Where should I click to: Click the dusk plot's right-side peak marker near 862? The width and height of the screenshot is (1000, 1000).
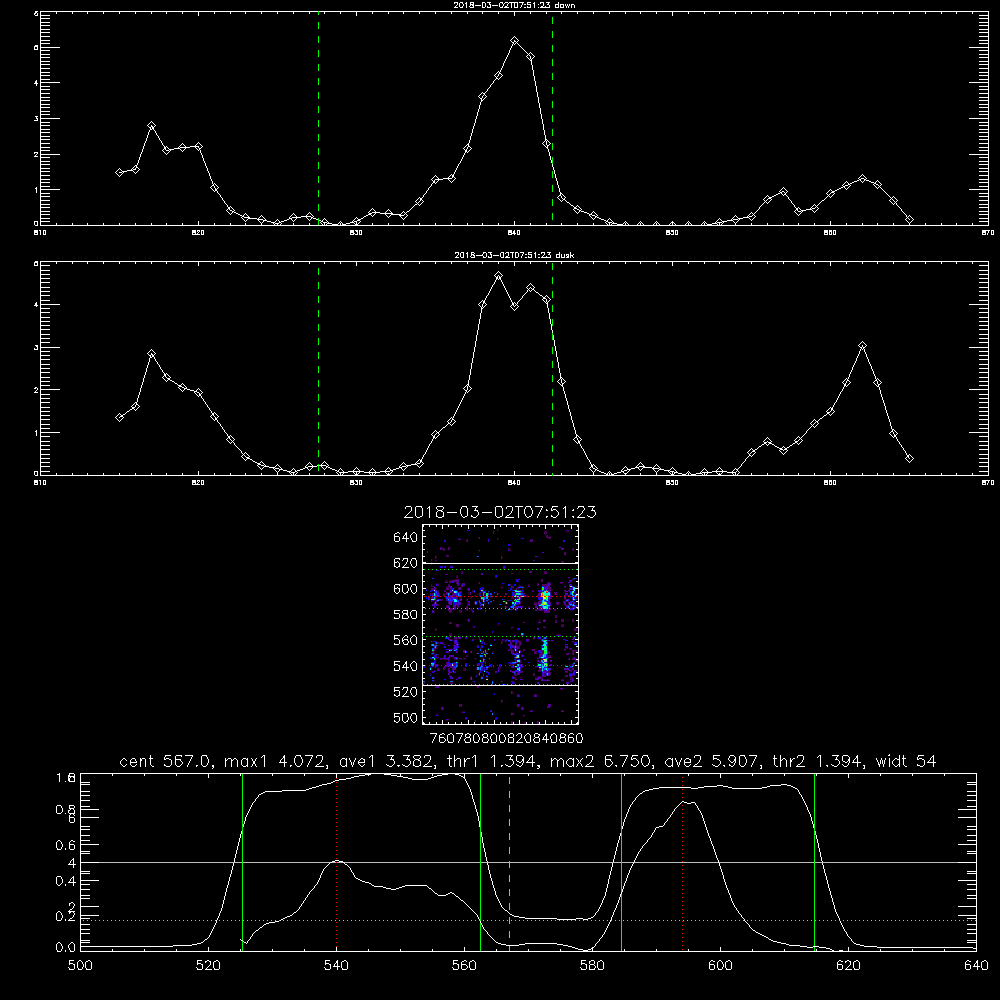[862, 346]
